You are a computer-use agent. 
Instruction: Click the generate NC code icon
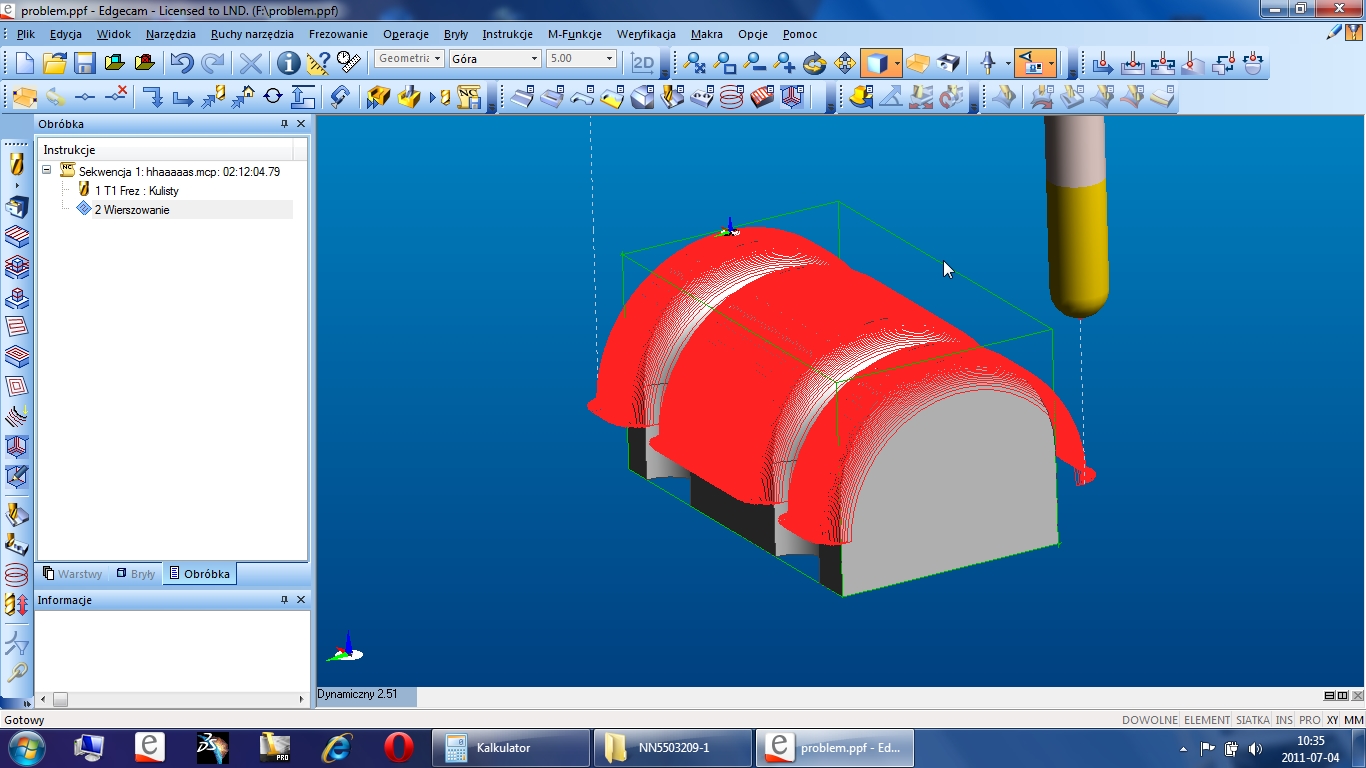click(x=468, y=97)
